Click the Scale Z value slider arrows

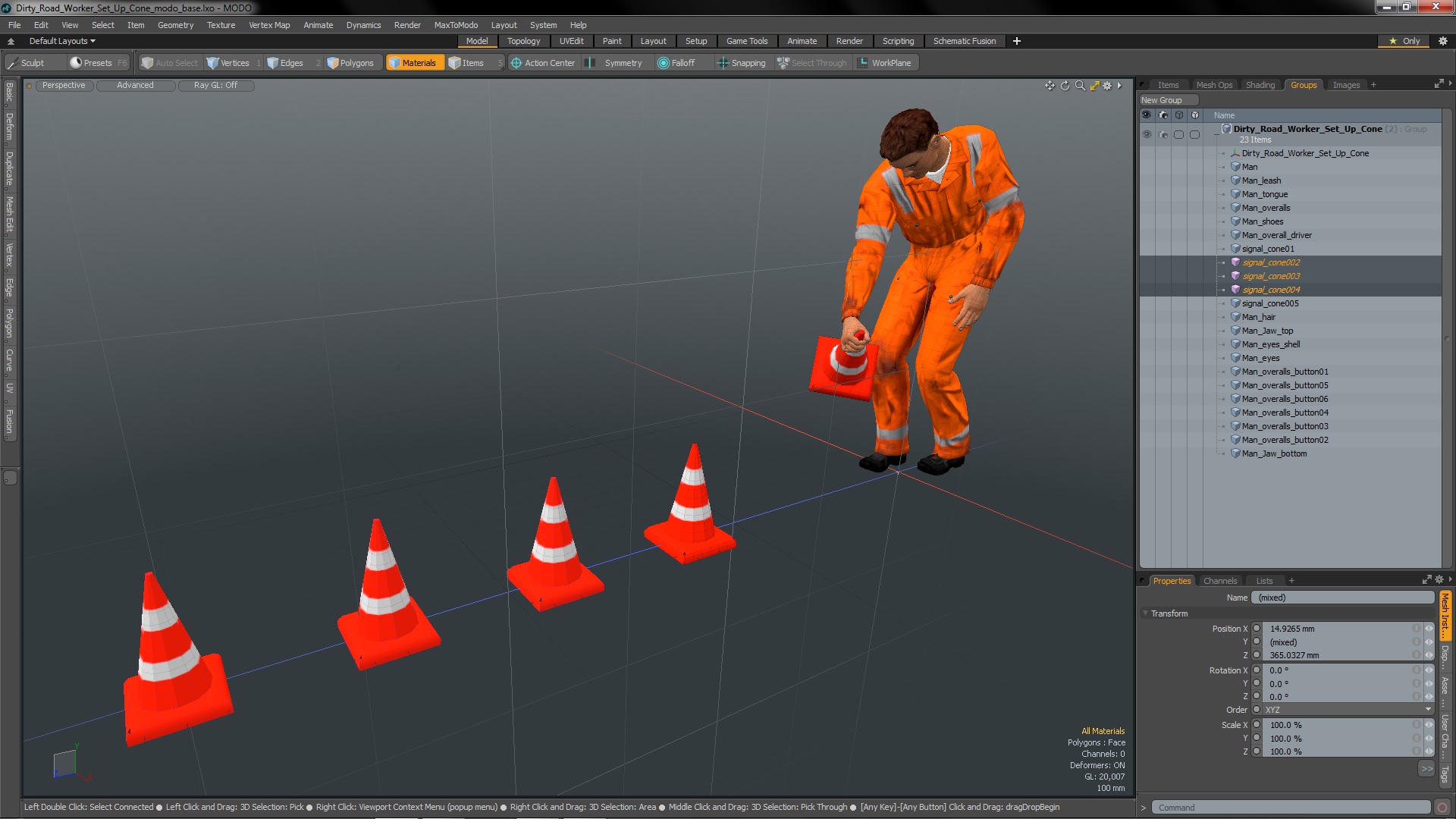[x=1429, y=752]
